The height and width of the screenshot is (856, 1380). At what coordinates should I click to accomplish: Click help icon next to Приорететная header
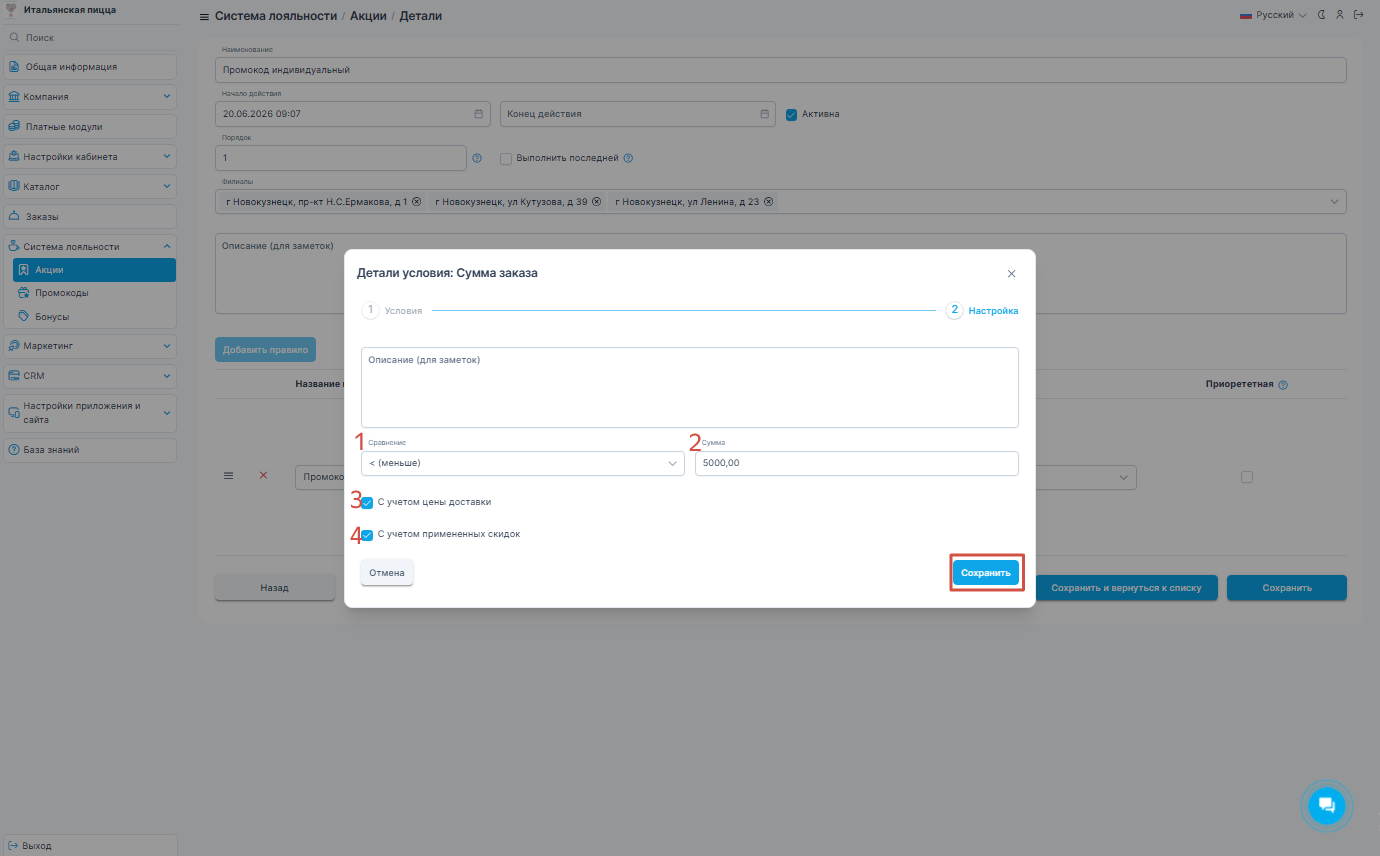coord(1283,385)
